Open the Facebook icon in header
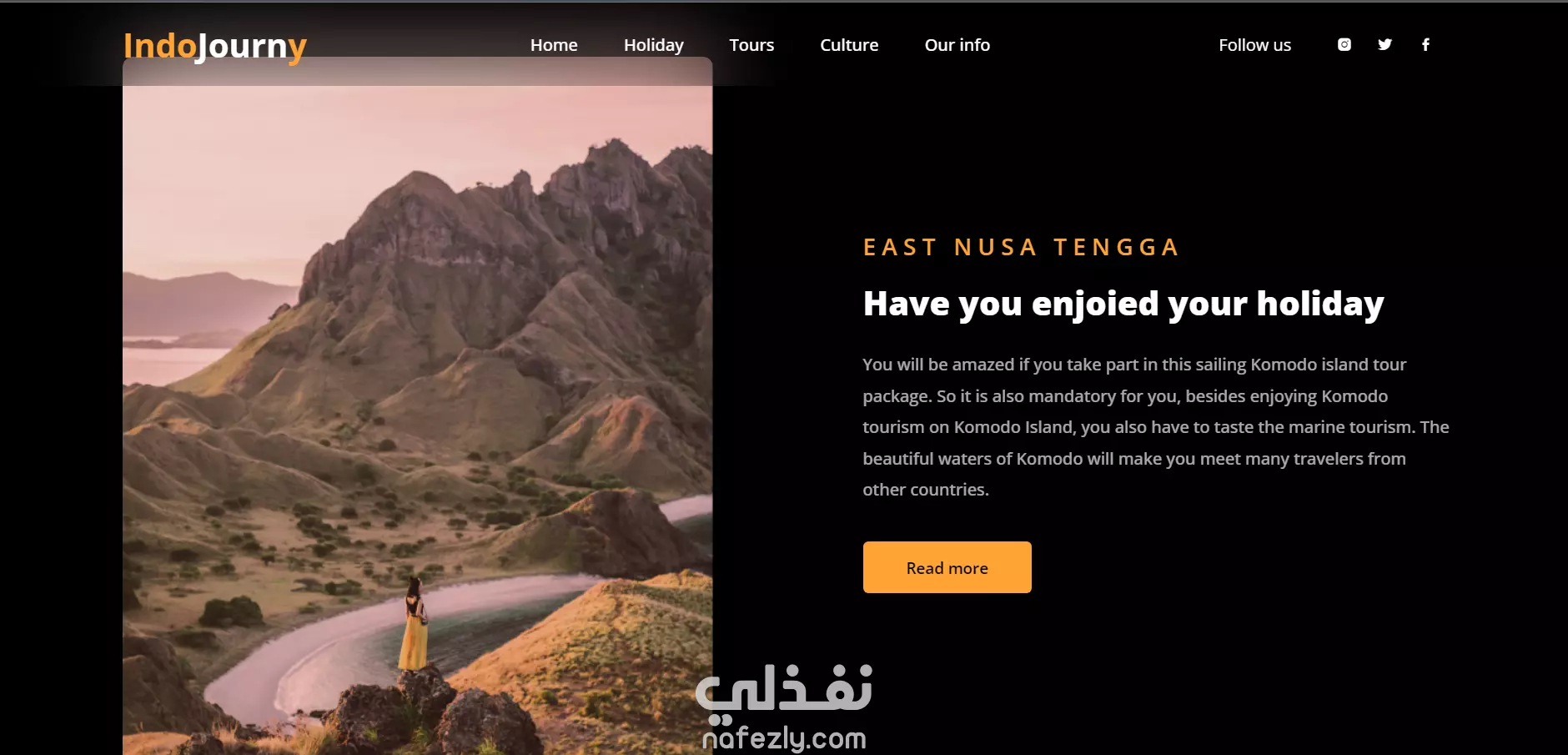The image size is (1568, 755). click(1425, 44)
